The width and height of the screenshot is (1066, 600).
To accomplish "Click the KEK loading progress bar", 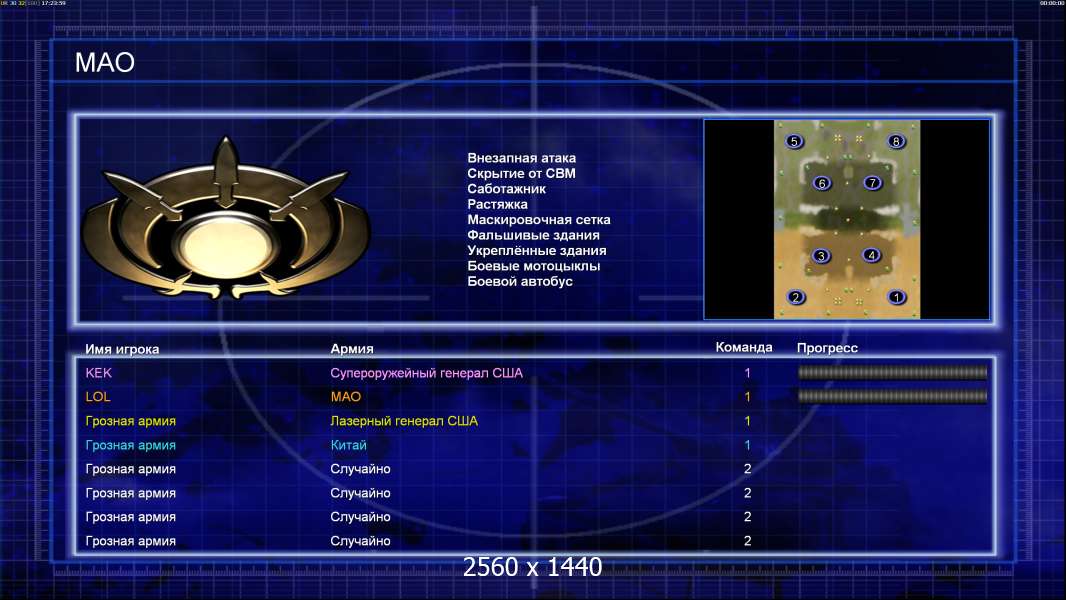I will 892,372.
